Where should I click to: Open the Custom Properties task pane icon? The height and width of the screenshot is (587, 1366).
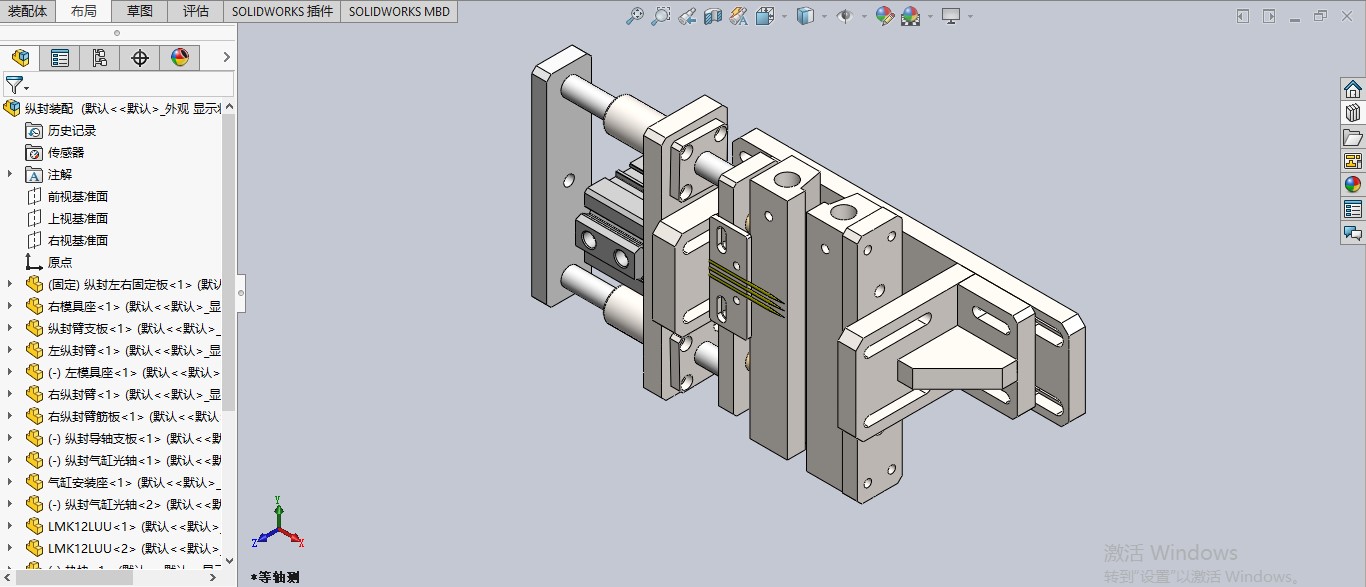pos(1353,209)
